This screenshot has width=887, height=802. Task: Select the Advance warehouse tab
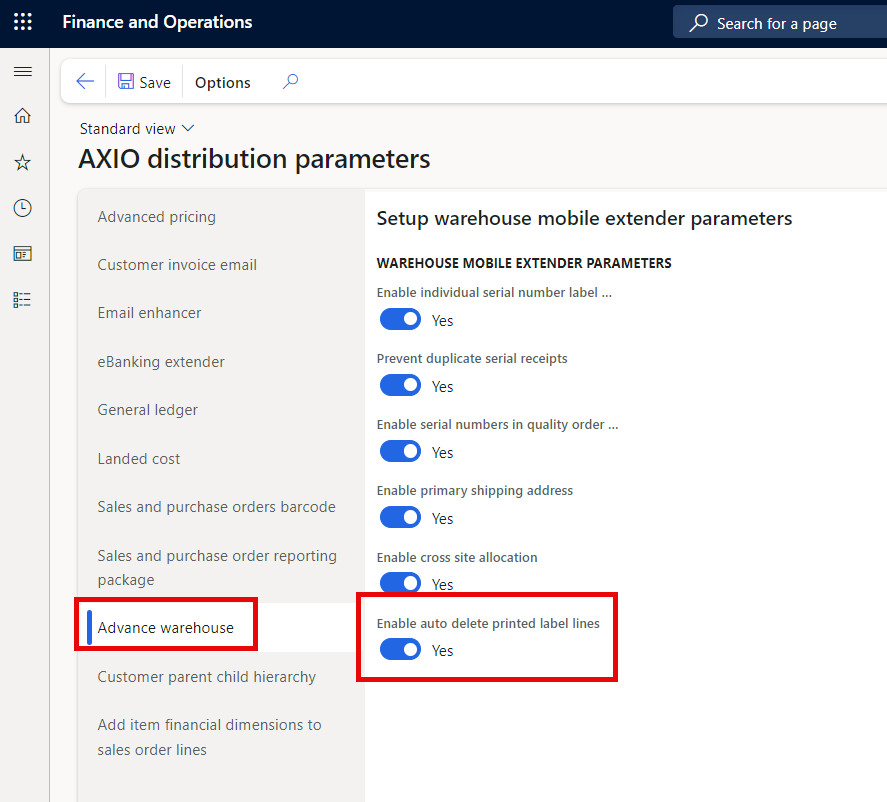166,628
